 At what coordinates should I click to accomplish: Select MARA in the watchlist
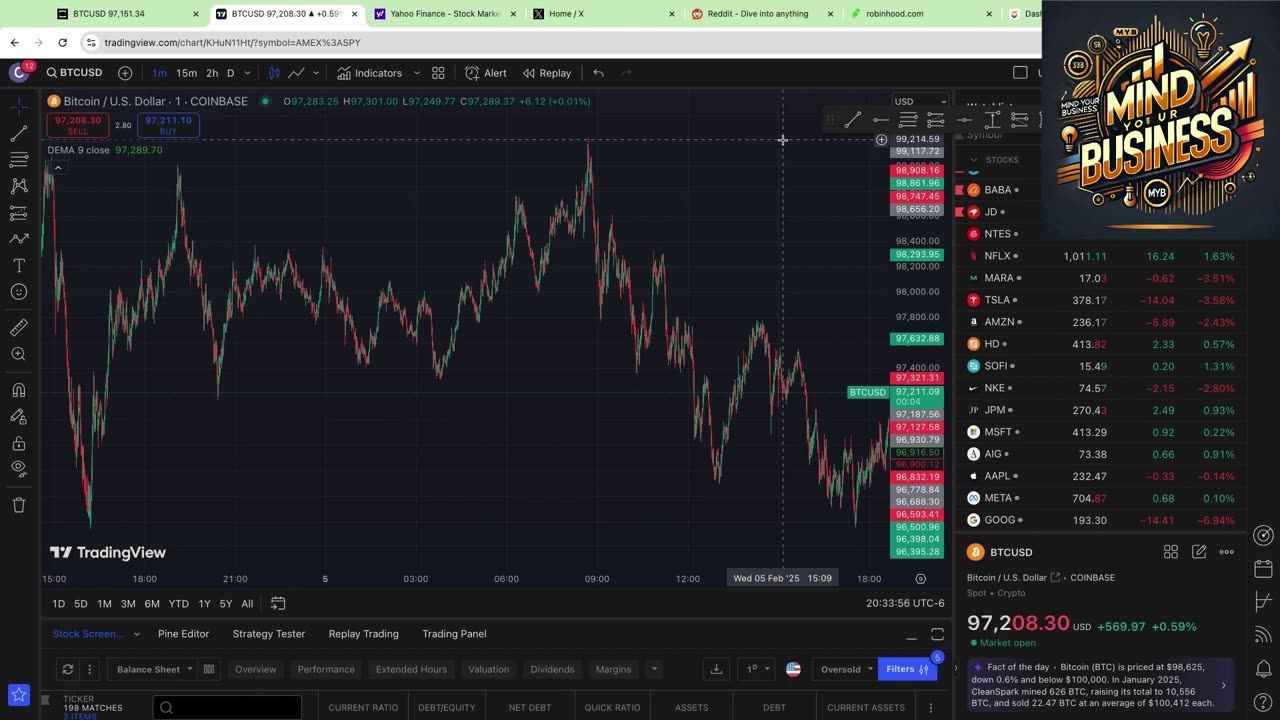[x=1100, y=278]
